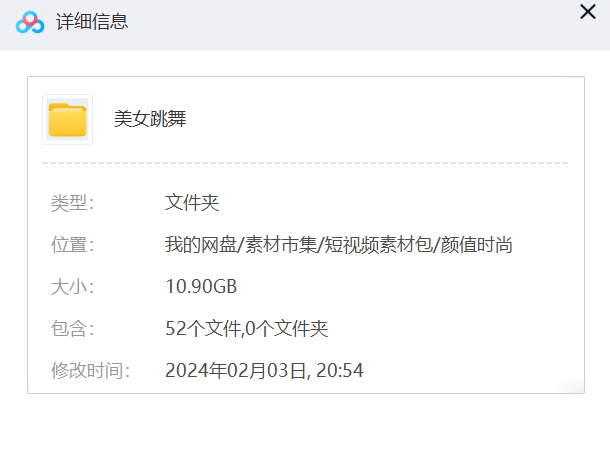
Task: Click the Baidu Netdisk logo icon
Action: pyautogui.click(x=31, y=22)
